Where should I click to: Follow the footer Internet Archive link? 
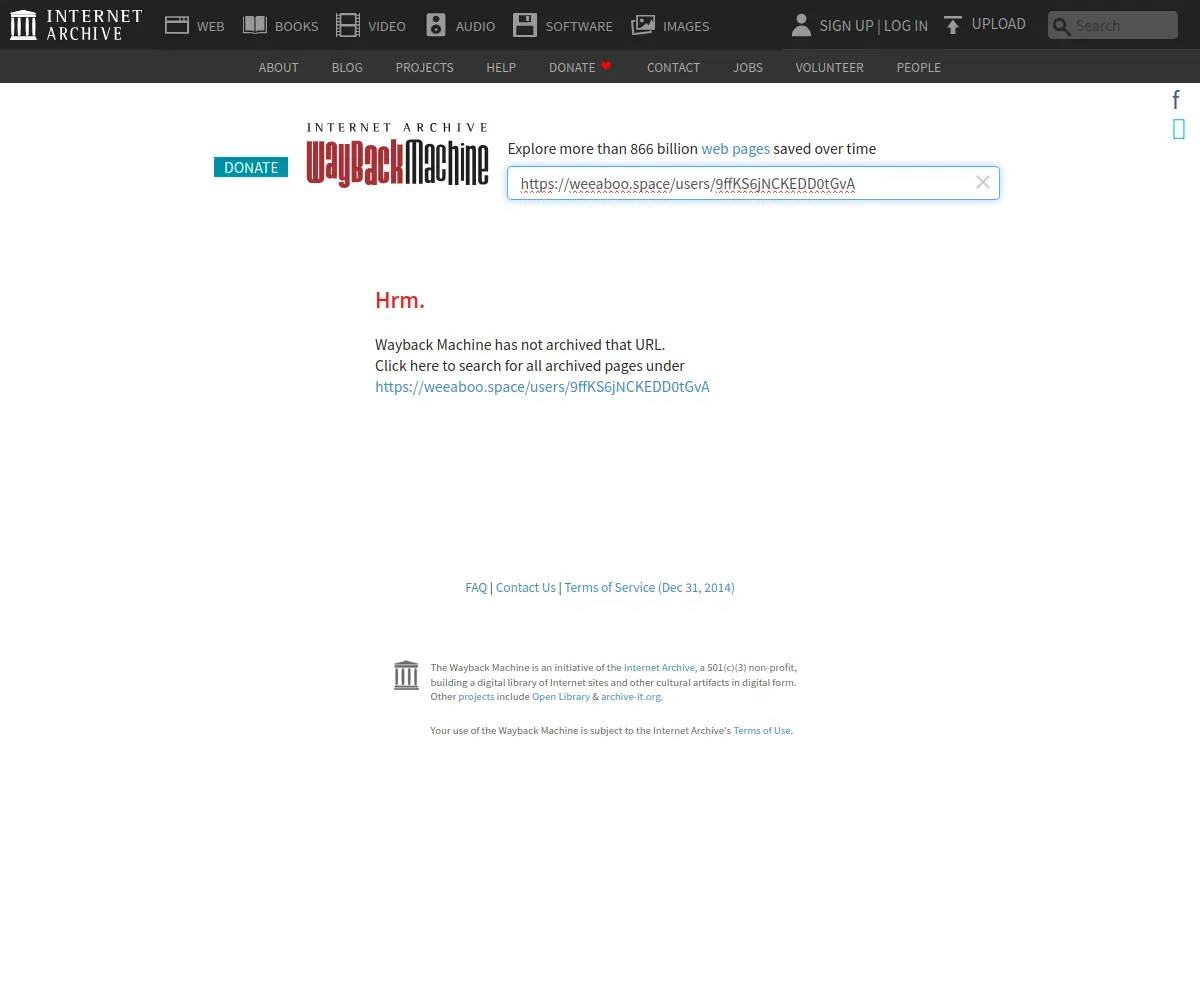tap(659, 668)
